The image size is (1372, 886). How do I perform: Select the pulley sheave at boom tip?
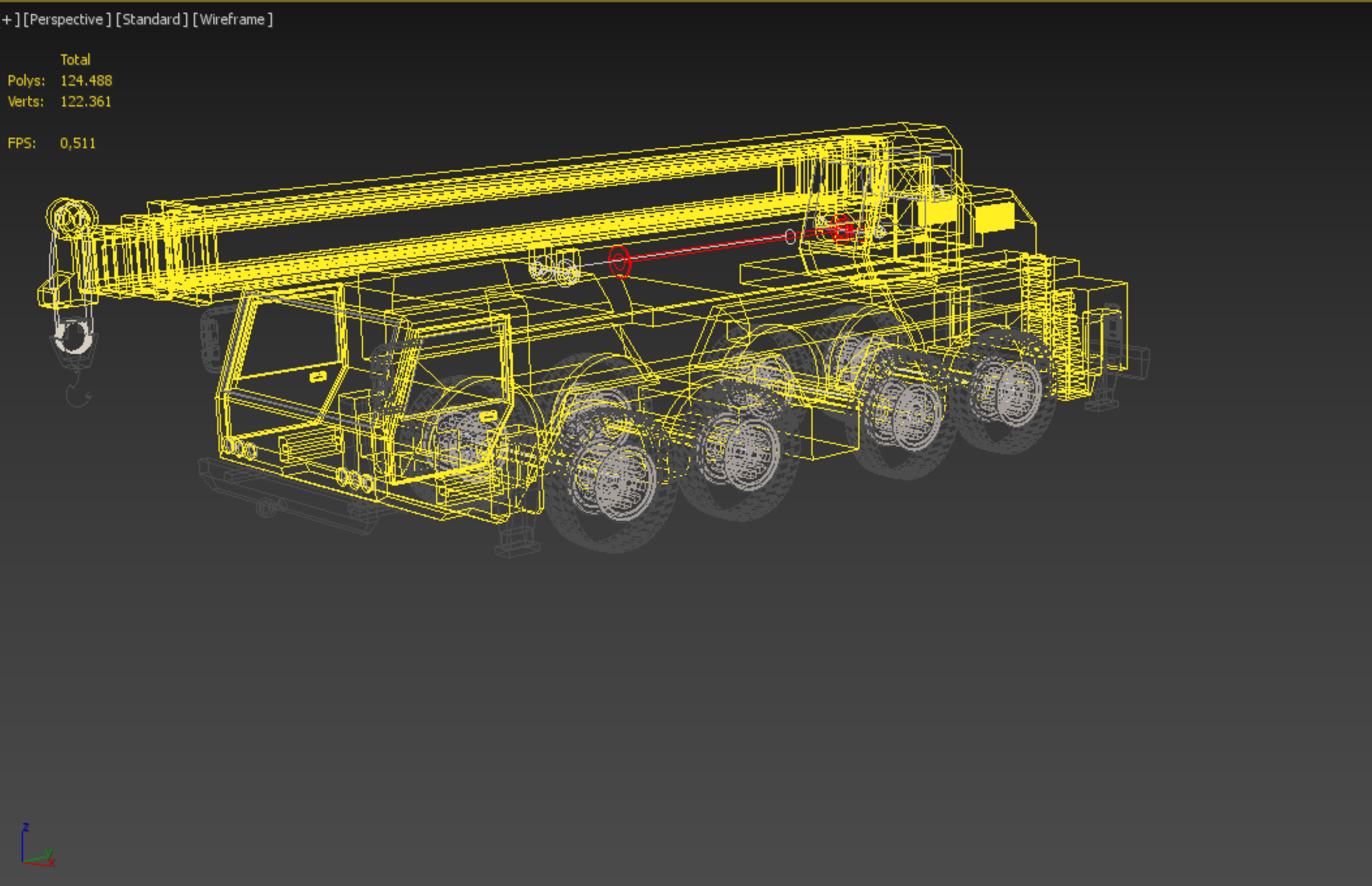pos(72,217)
